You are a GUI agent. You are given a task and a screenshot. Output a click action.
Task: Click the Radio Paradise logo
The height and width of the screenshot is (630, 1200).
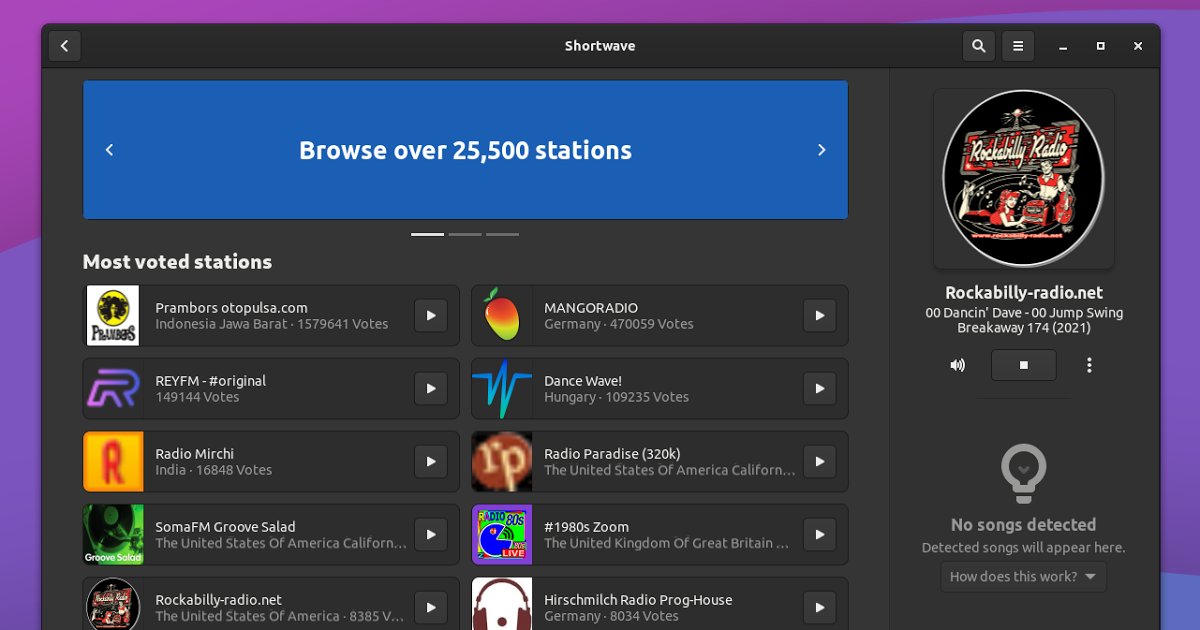[x=501, y=461]
